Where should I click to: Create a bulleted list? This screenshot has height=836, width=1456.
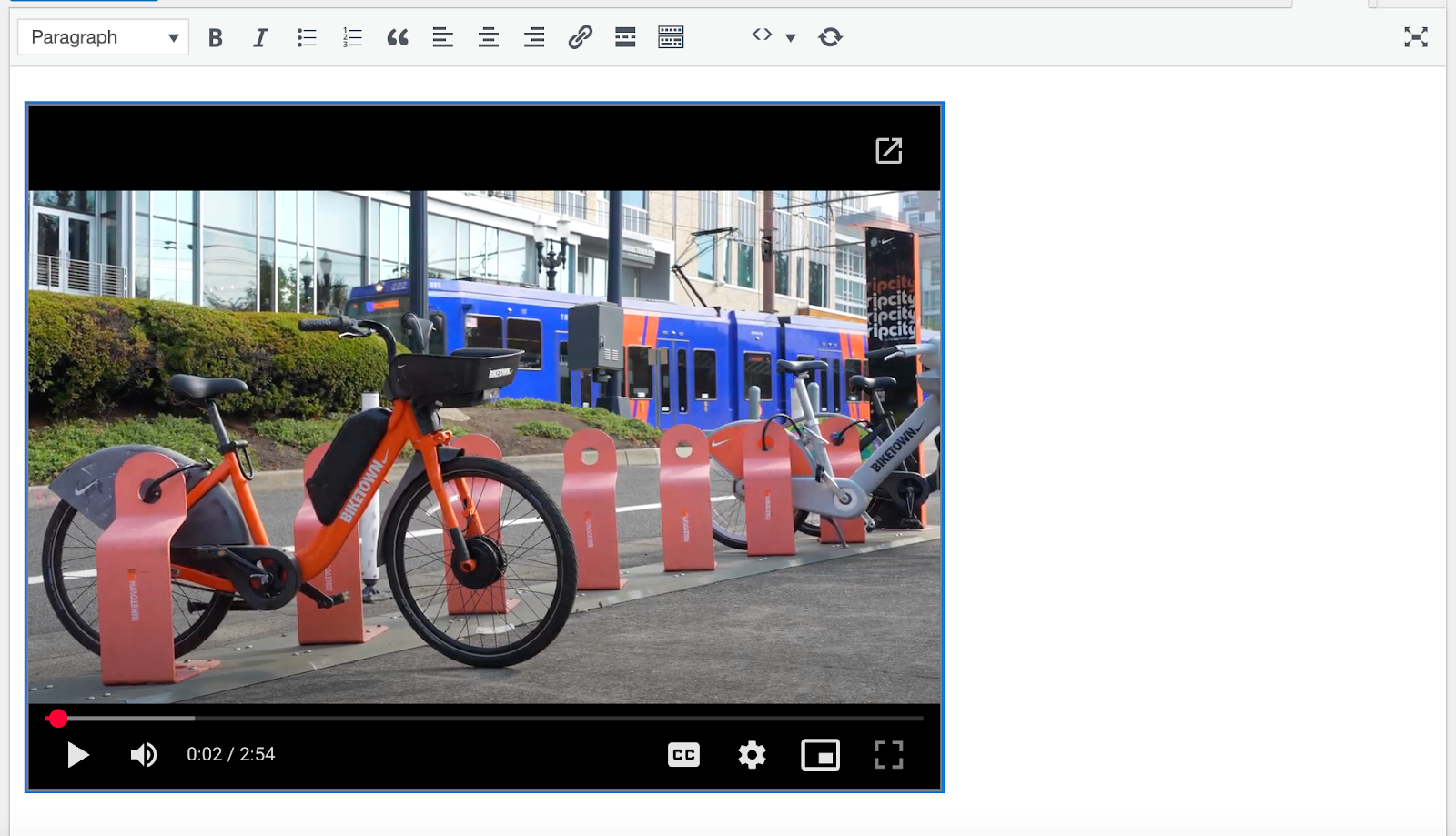[x=307, y=37]
